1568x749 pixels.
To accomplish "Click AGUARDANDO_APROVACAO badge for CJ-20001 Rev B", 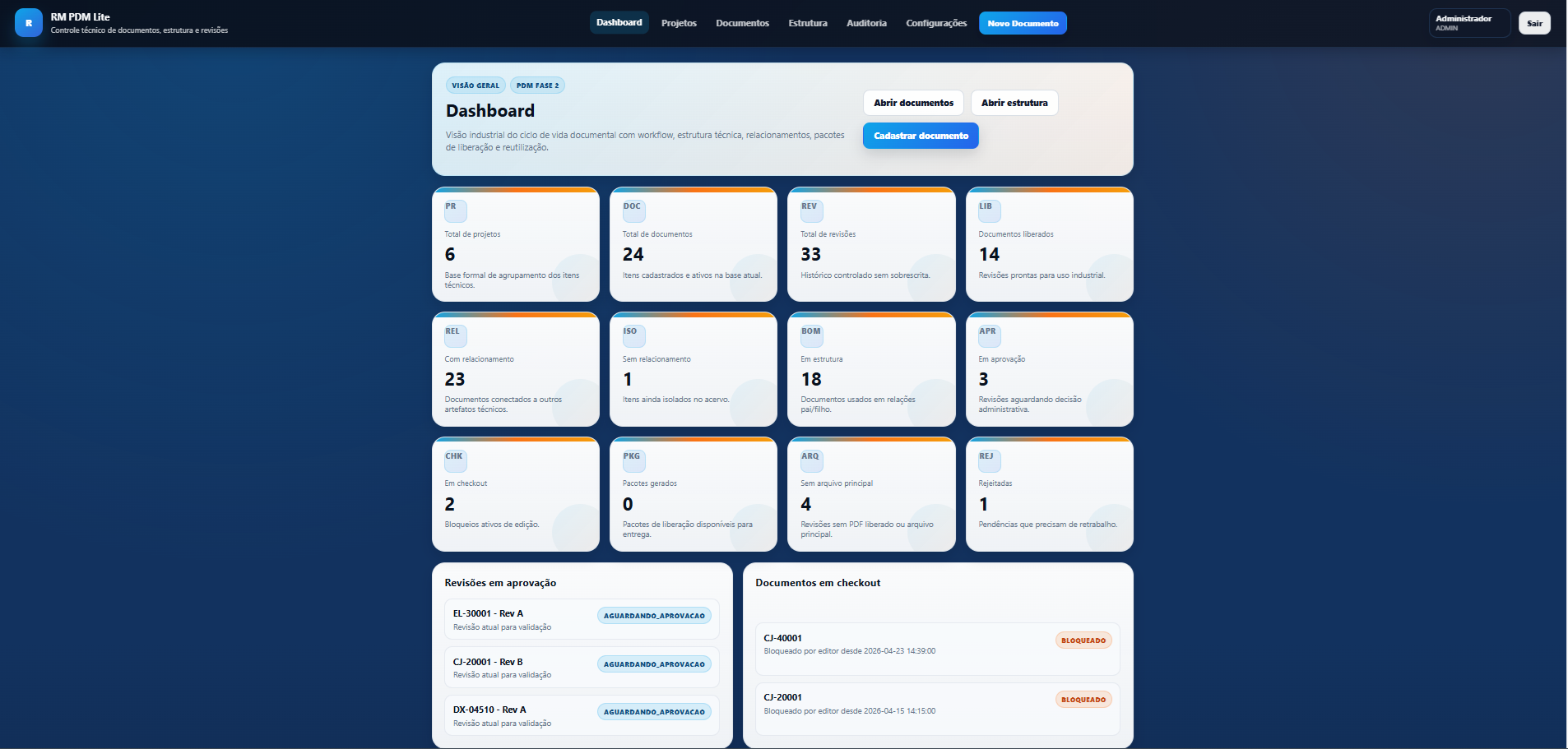I will point(654,664).
